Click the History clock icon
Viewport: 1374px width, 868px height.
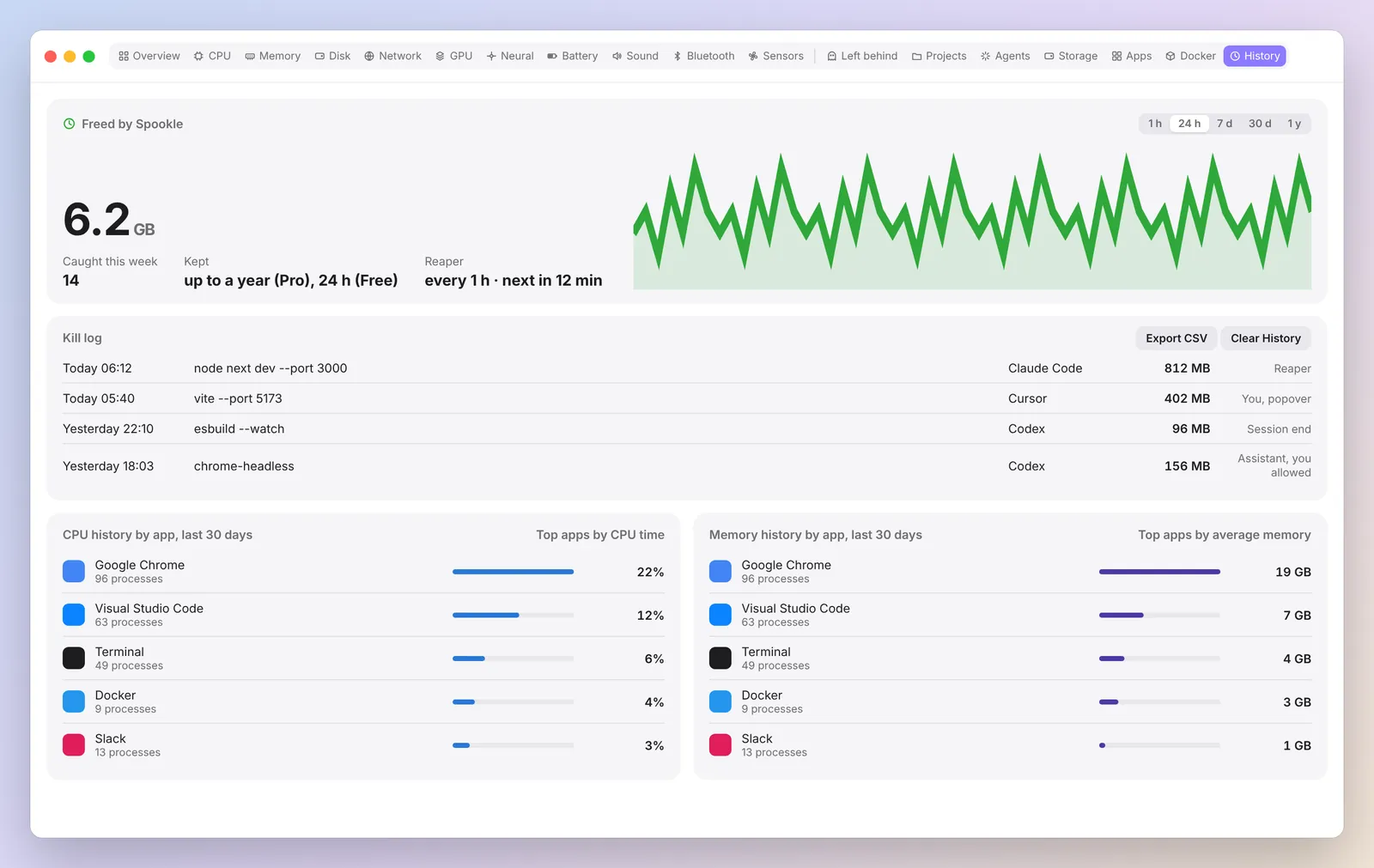(x=1235, y=56)
